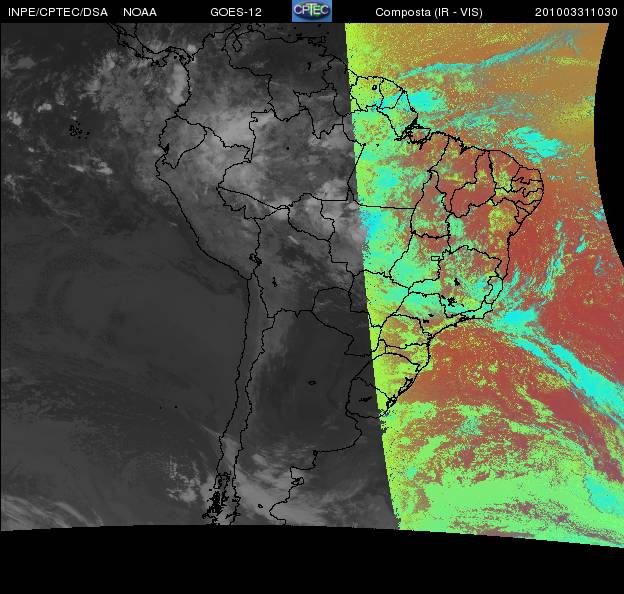624x594 pixels.
Task: Click the 201003311030 timestamp
Action: pyautogui.click(x=576, y=12)
